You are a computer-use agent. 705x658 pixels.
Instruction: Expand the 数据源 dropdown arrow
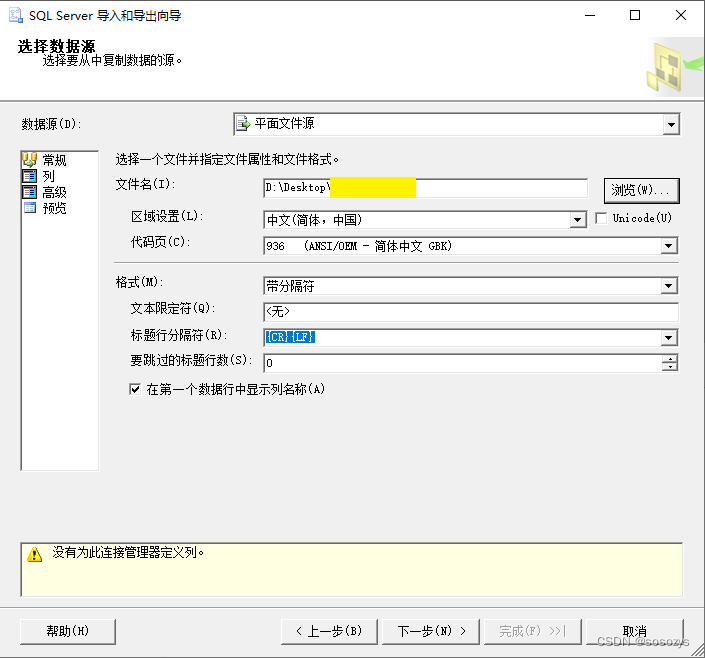pos(671,124)
